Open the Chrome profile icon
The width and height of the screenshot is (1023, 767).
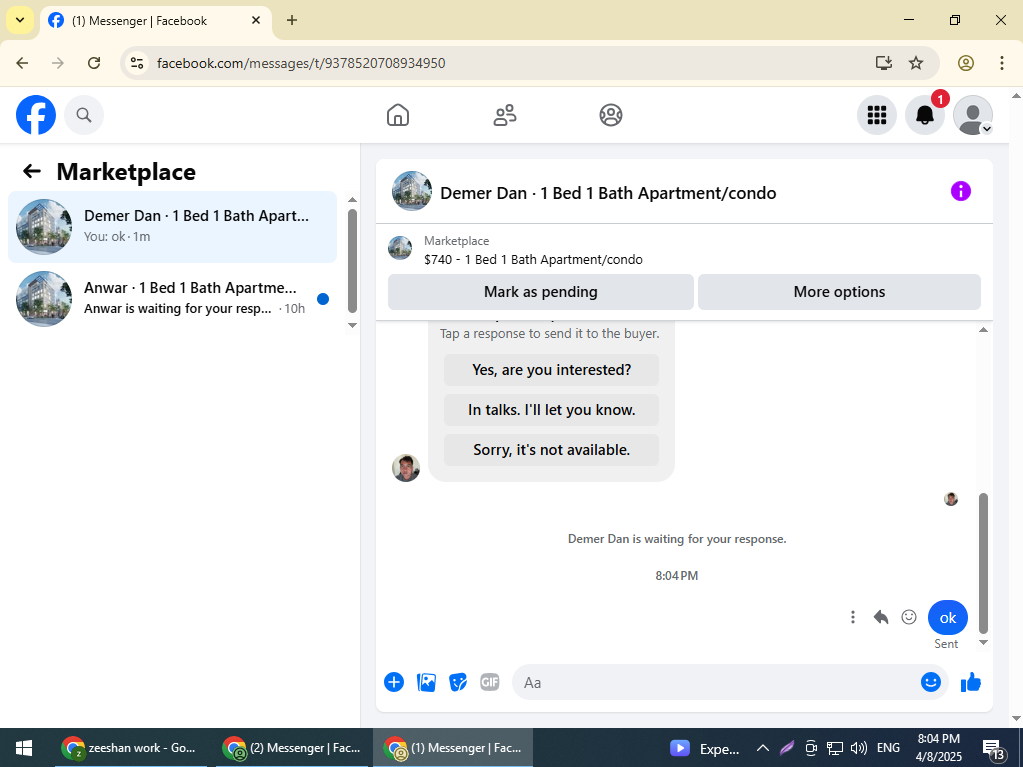point(966,63)
